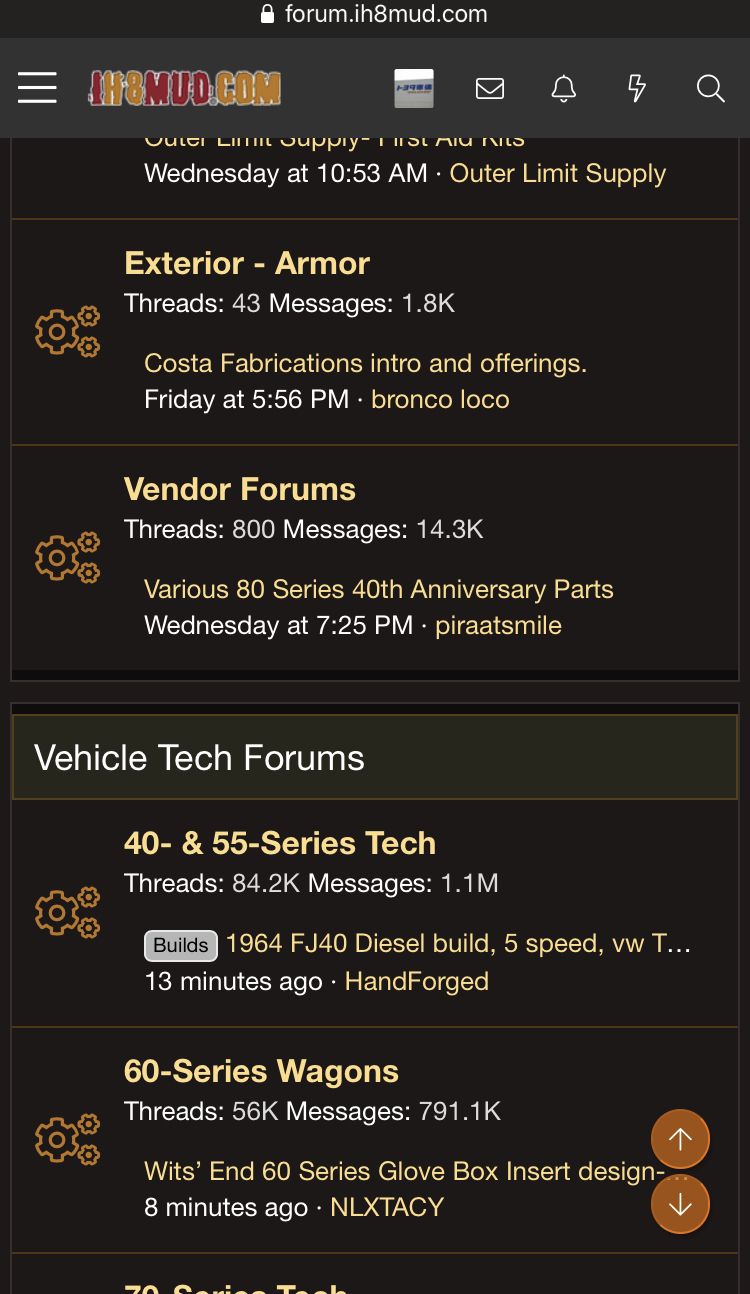
Task: View user profile piraatsmile
Action: pos(498,625)
